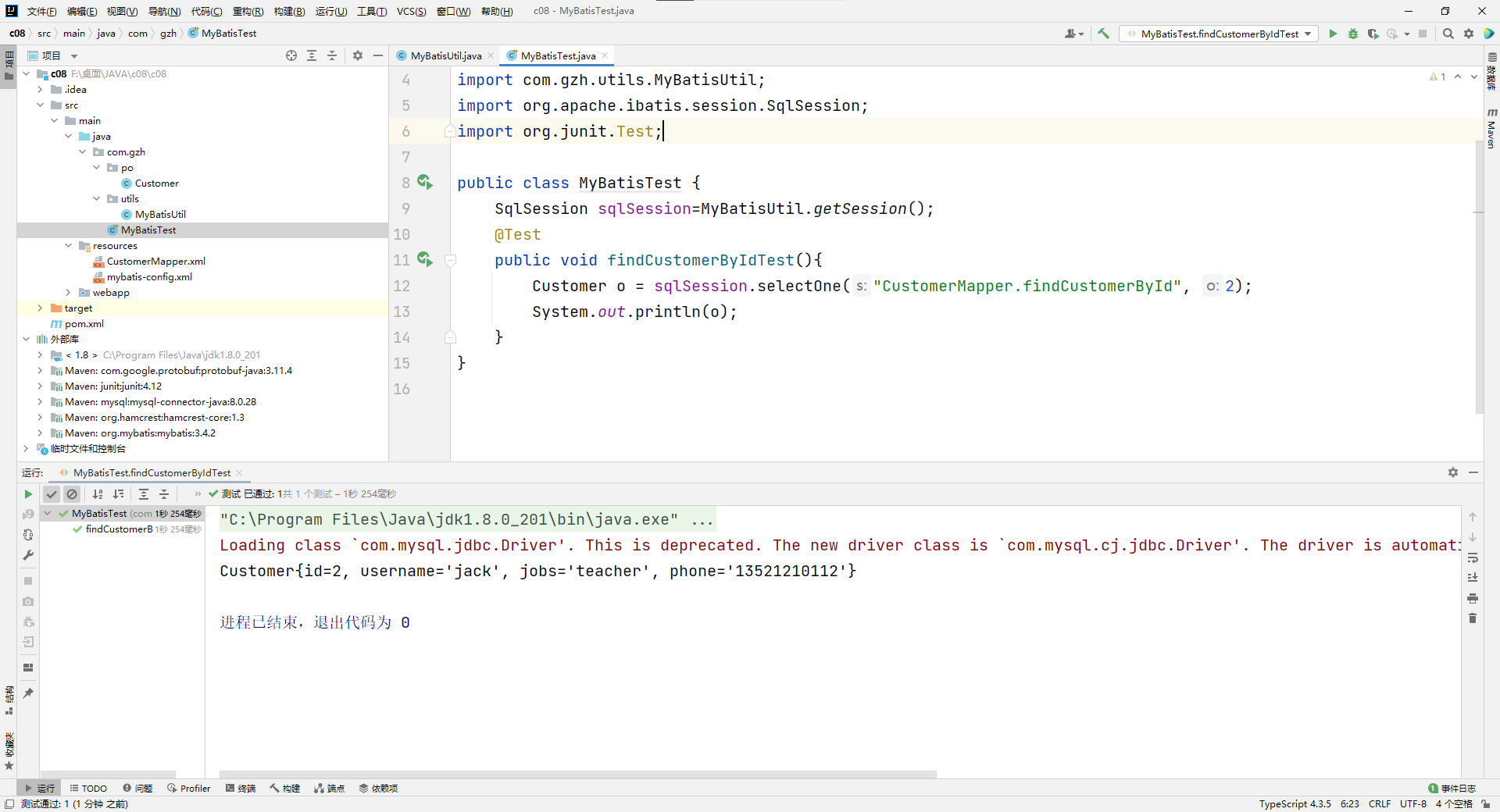Expand the webapp folder
The image size is (1500, 812).
68,292
